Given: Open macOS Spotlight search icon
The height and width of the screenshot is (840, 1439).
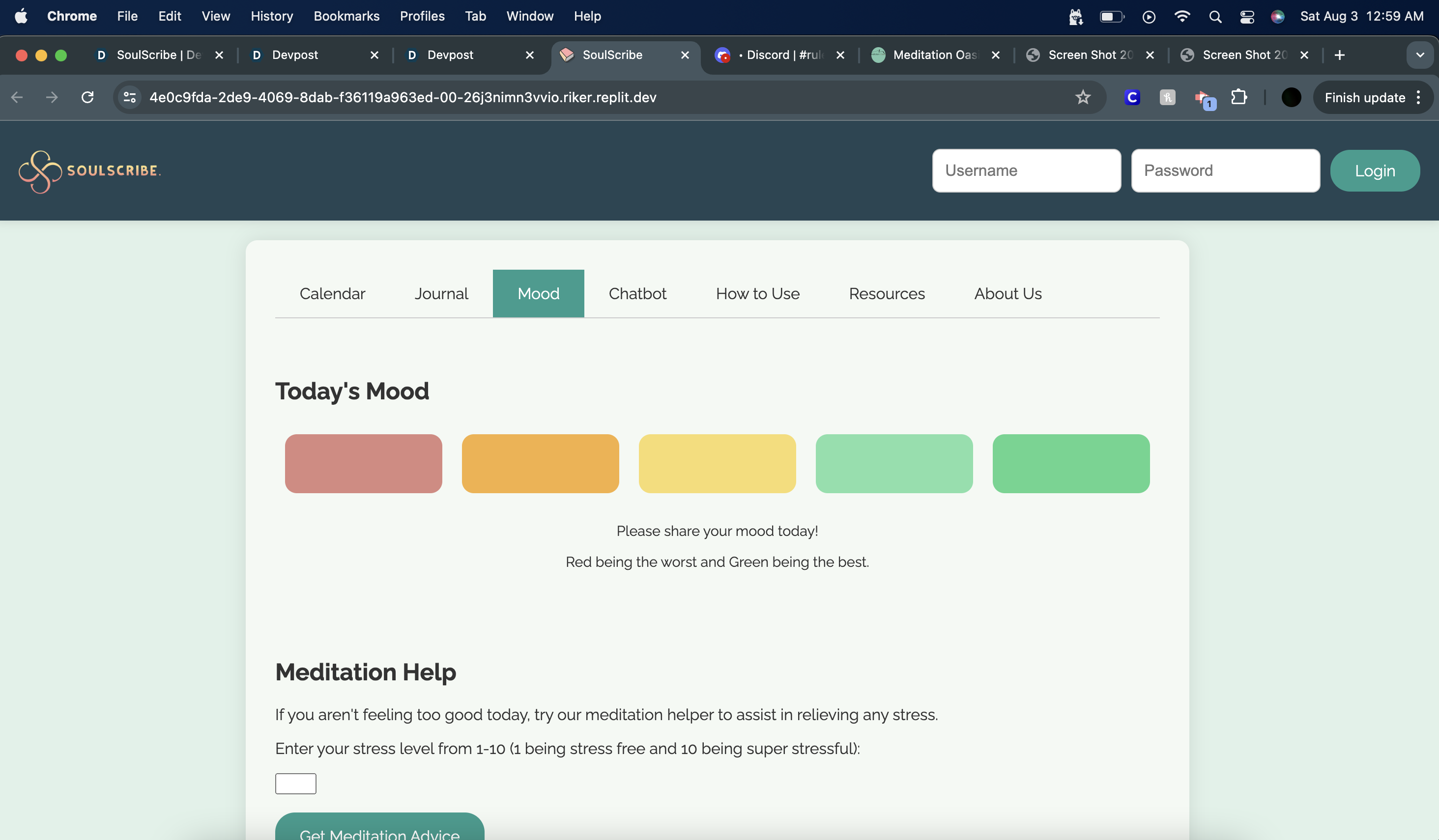Looking at the screenshot, I should coord(1215,17).
